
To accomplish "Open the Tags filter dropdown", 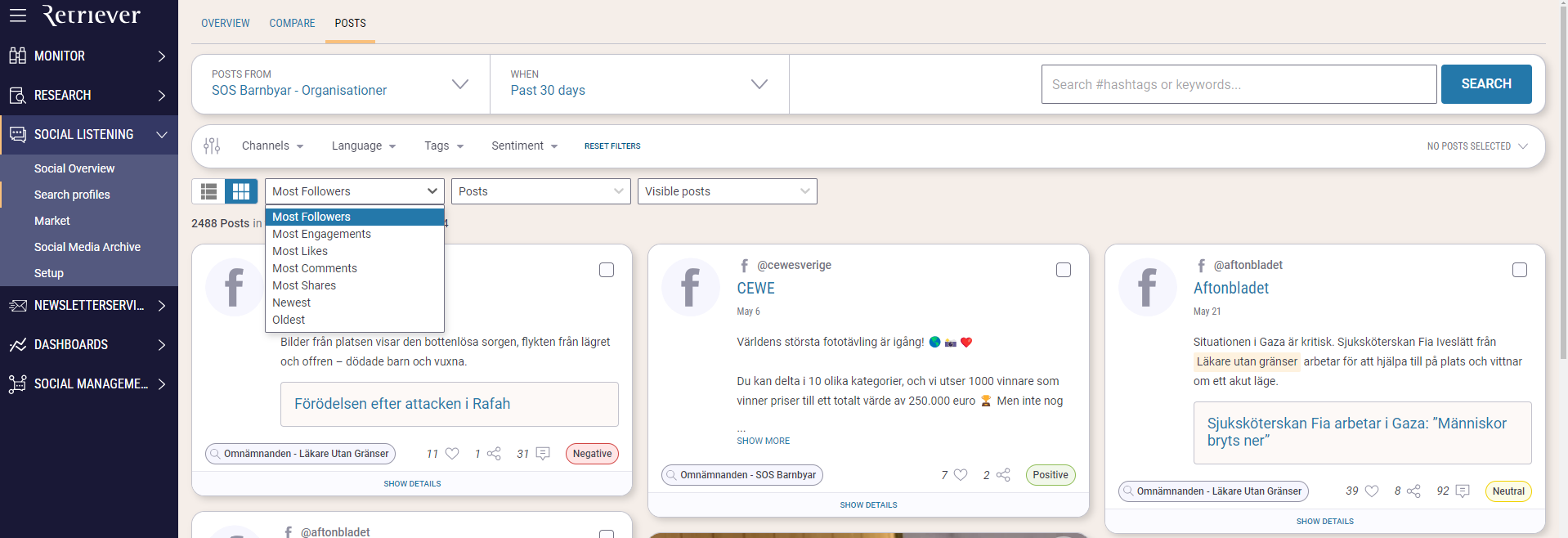I will click(444, 146).
